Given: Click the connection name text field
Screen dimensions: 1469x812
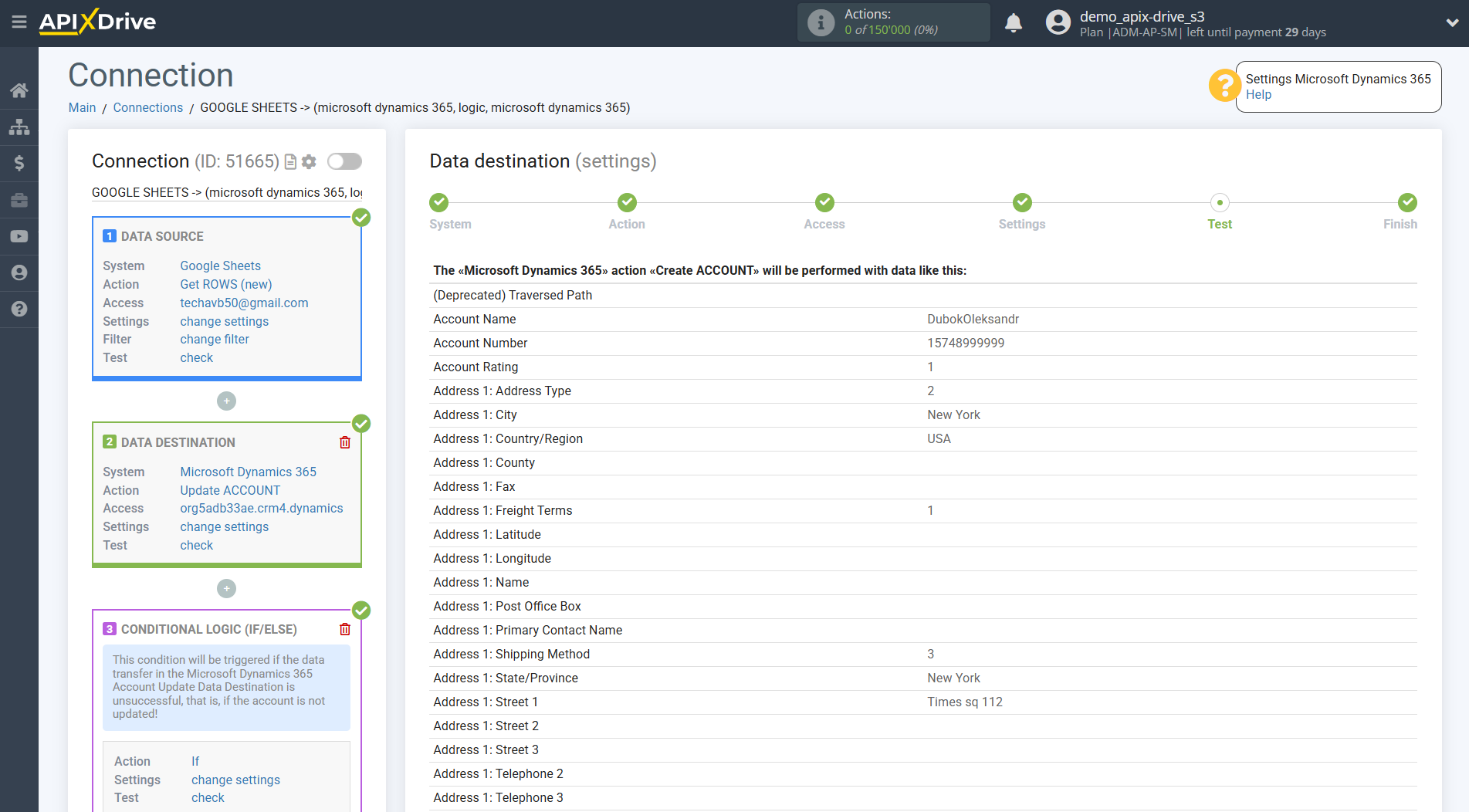Looking at the screenshot, I should [227, 192].
